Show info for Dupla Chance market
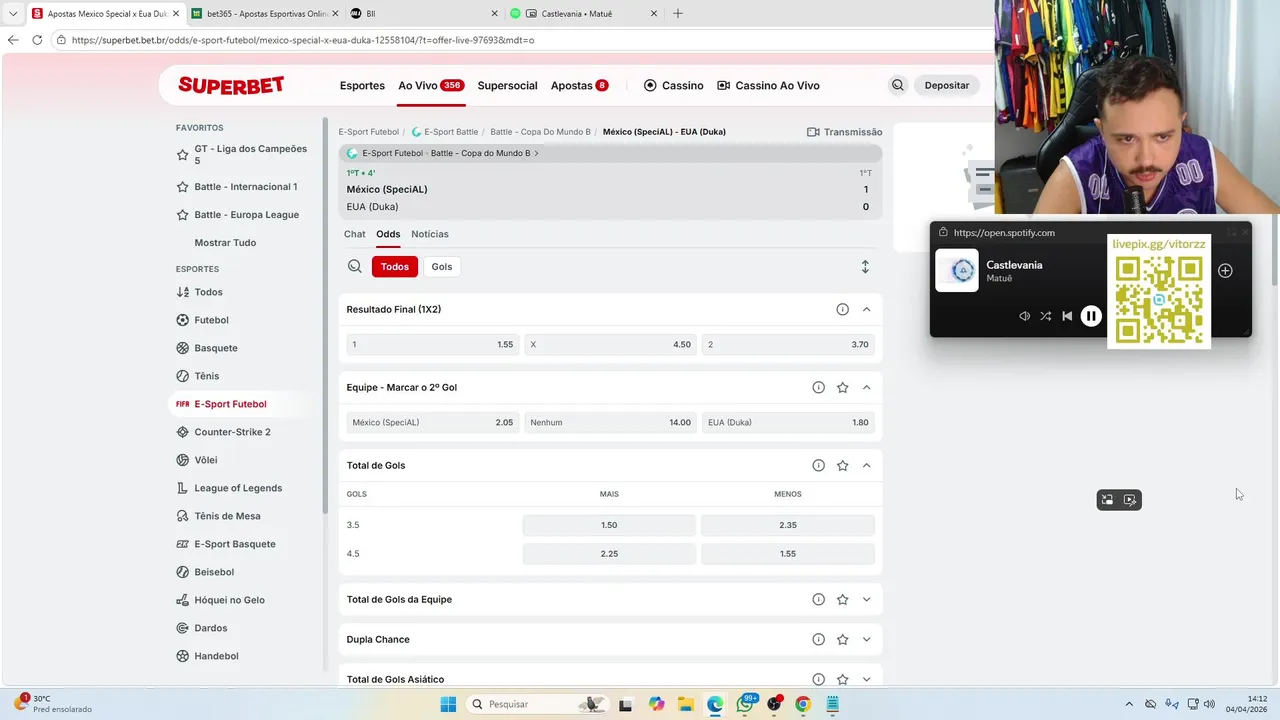The image size is (1280, 720). point(818,639)
